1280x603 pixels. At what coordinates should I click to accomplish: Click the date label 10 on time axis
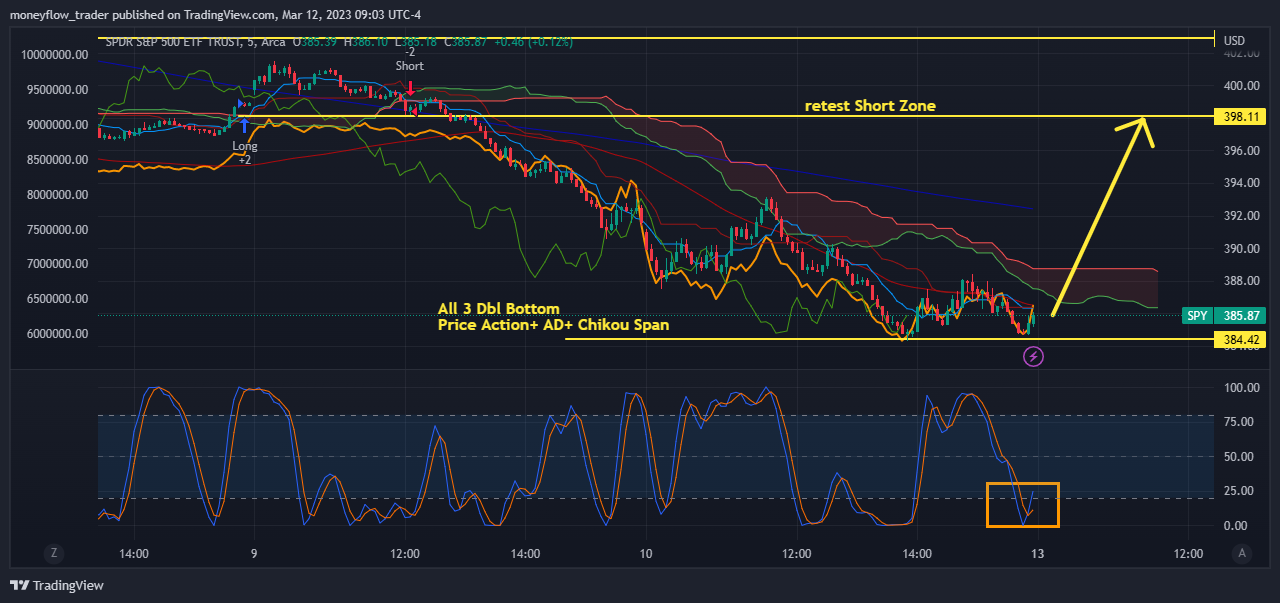[x=646, y=553]
